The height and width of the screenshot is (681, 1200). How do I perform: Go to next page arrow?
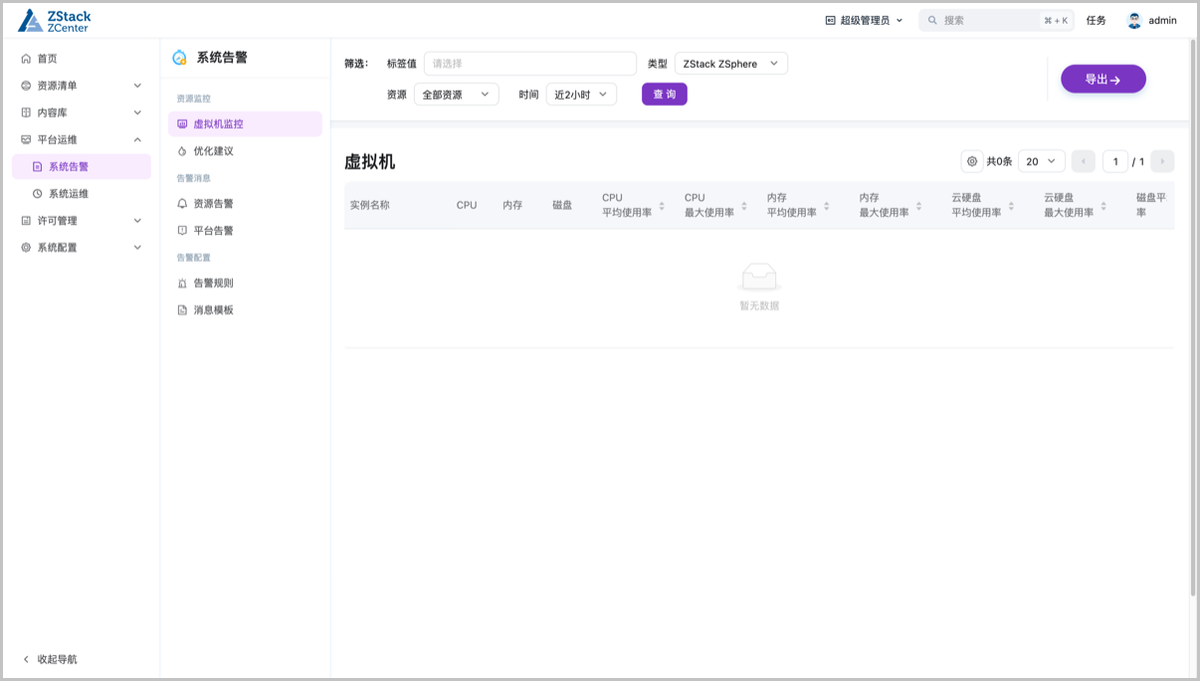[1162, 161]
